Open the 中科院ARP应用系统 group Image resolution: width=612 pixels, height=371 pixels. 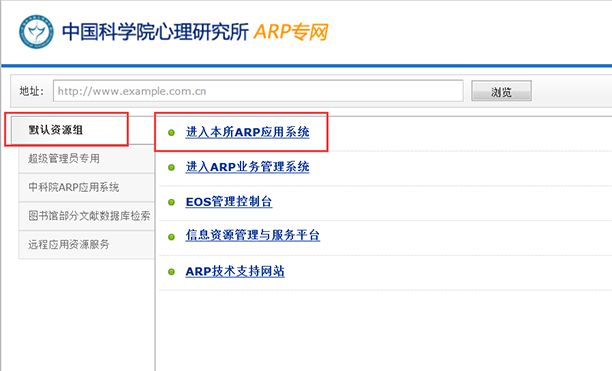(x=87, y=187)
